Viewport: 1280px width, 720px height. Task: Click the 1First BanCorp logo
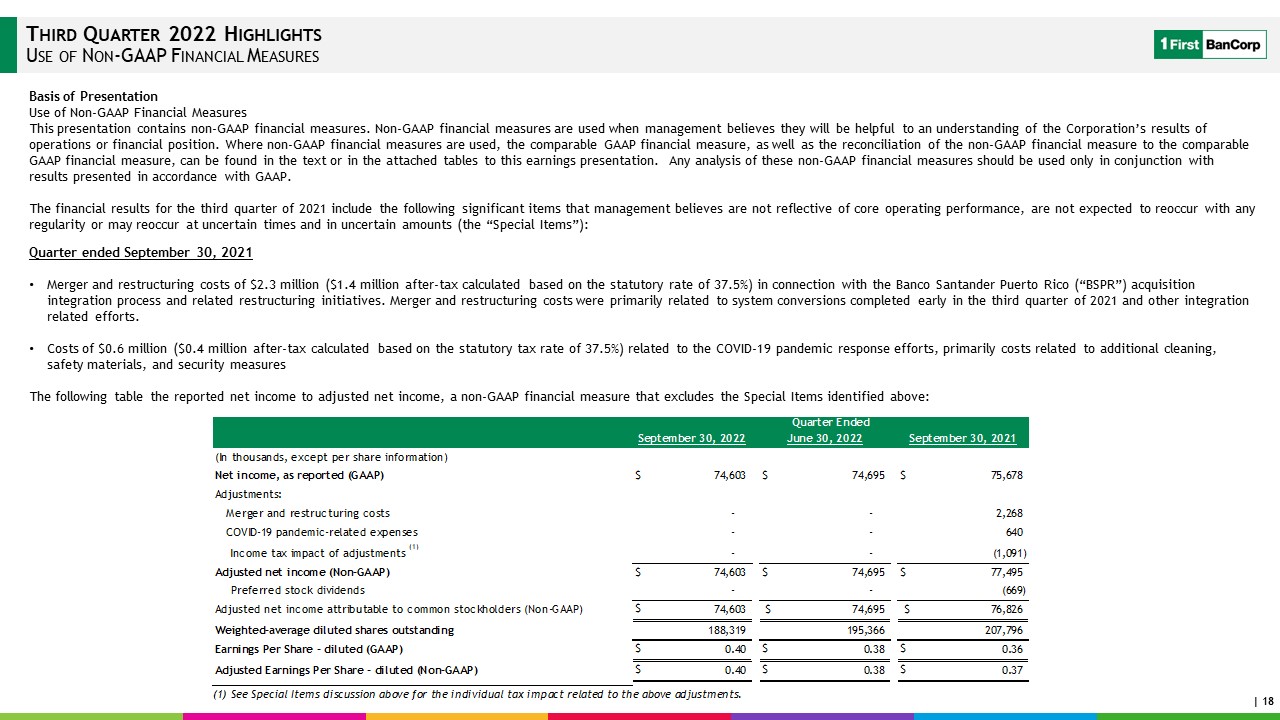tap(1210, 44)
